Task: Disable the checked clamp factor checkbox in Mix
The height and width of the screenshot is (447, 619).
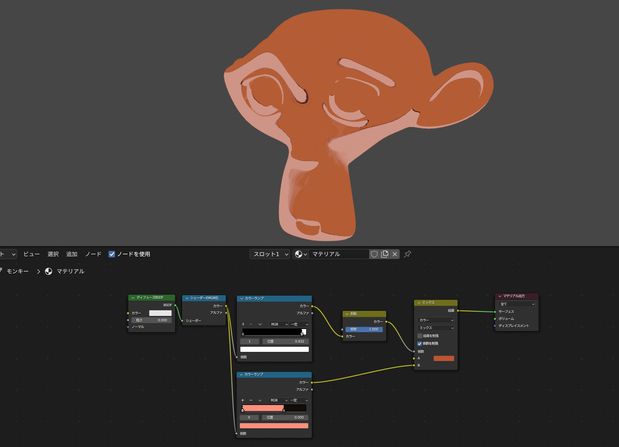Action: [420, 344]
